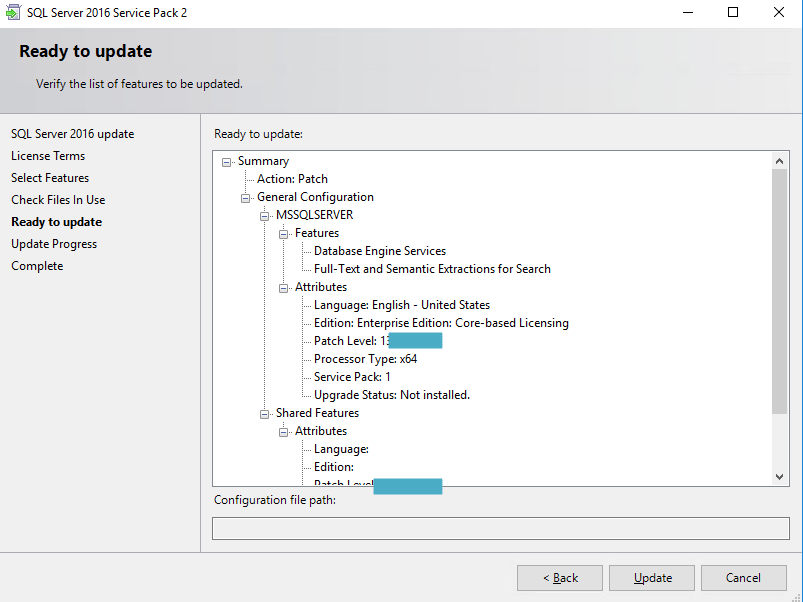The image size is (803, 602).
Task: Select the empty Language: row under Shared Features
Action: pyautogui.click(x=341, y=449)
